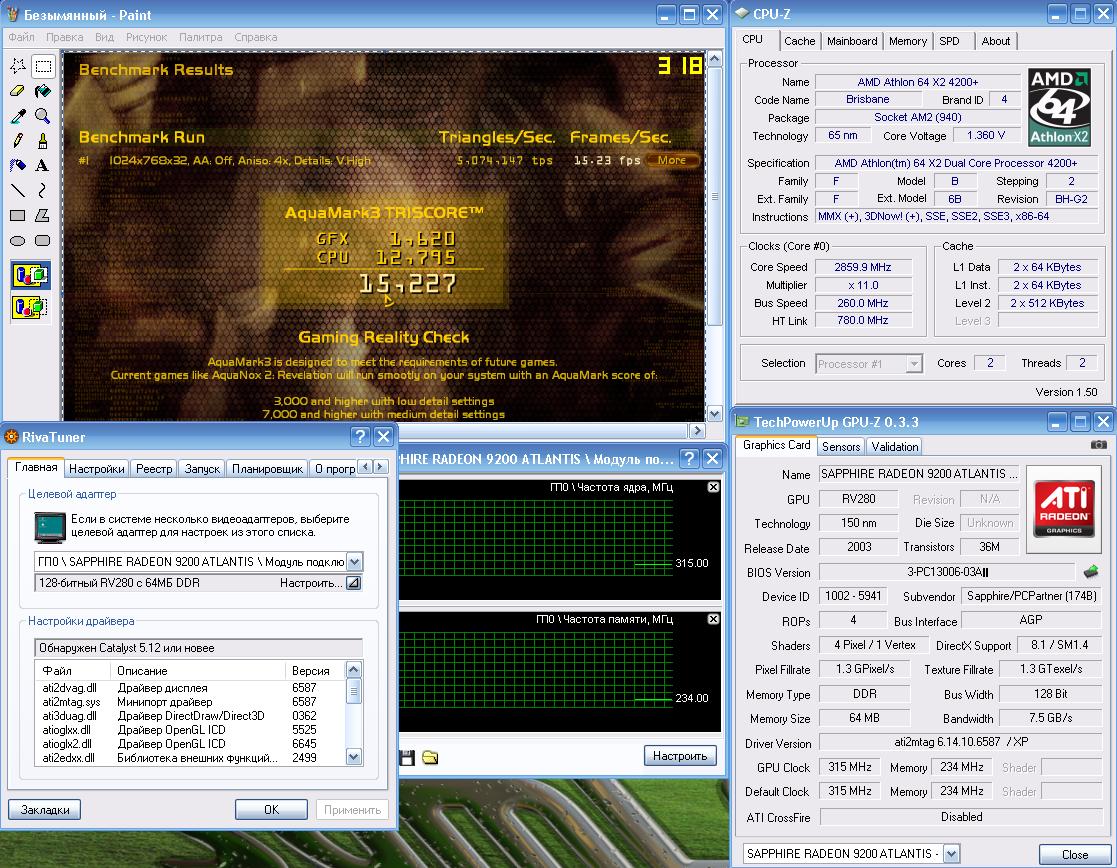This screenshot has height=868, width=1117.
Task: Switch to the Memory tab in CPU-Z
Action: coord(908,41)
